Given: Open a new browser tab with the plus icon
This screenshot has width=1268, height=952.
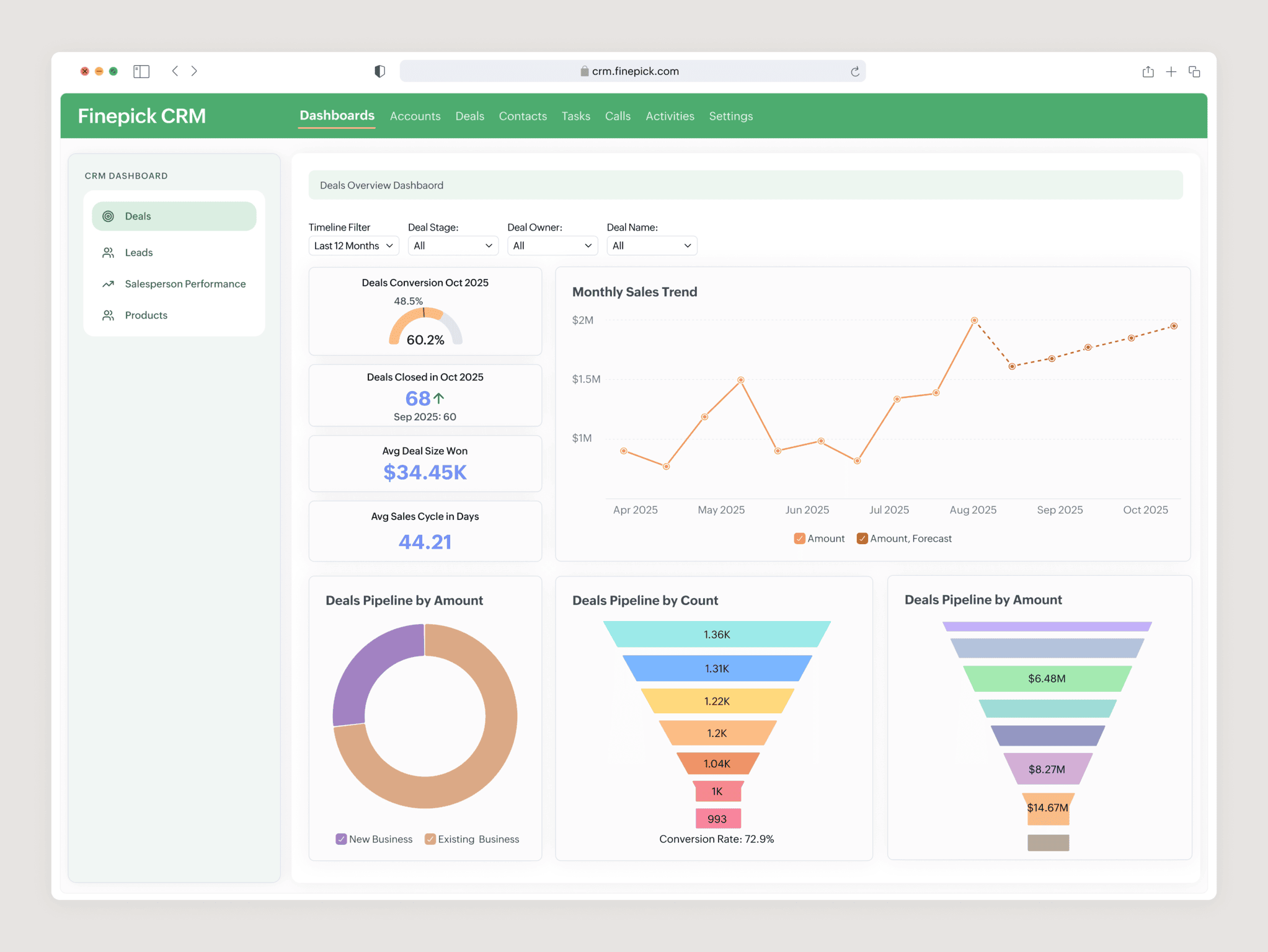Looking at the screenshot, I should tap(1171, 71).
